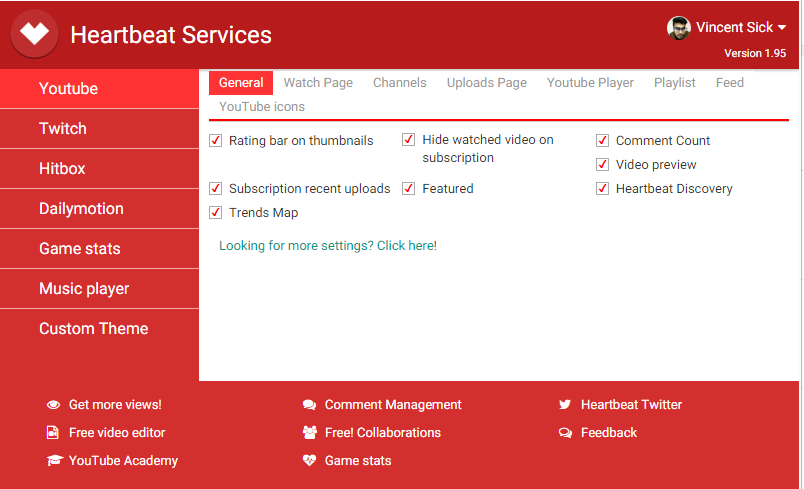Image resolution: width=804 pixels, height=489 pixels.
Task: Go to the Uploads Page tab
Action: 487,83
